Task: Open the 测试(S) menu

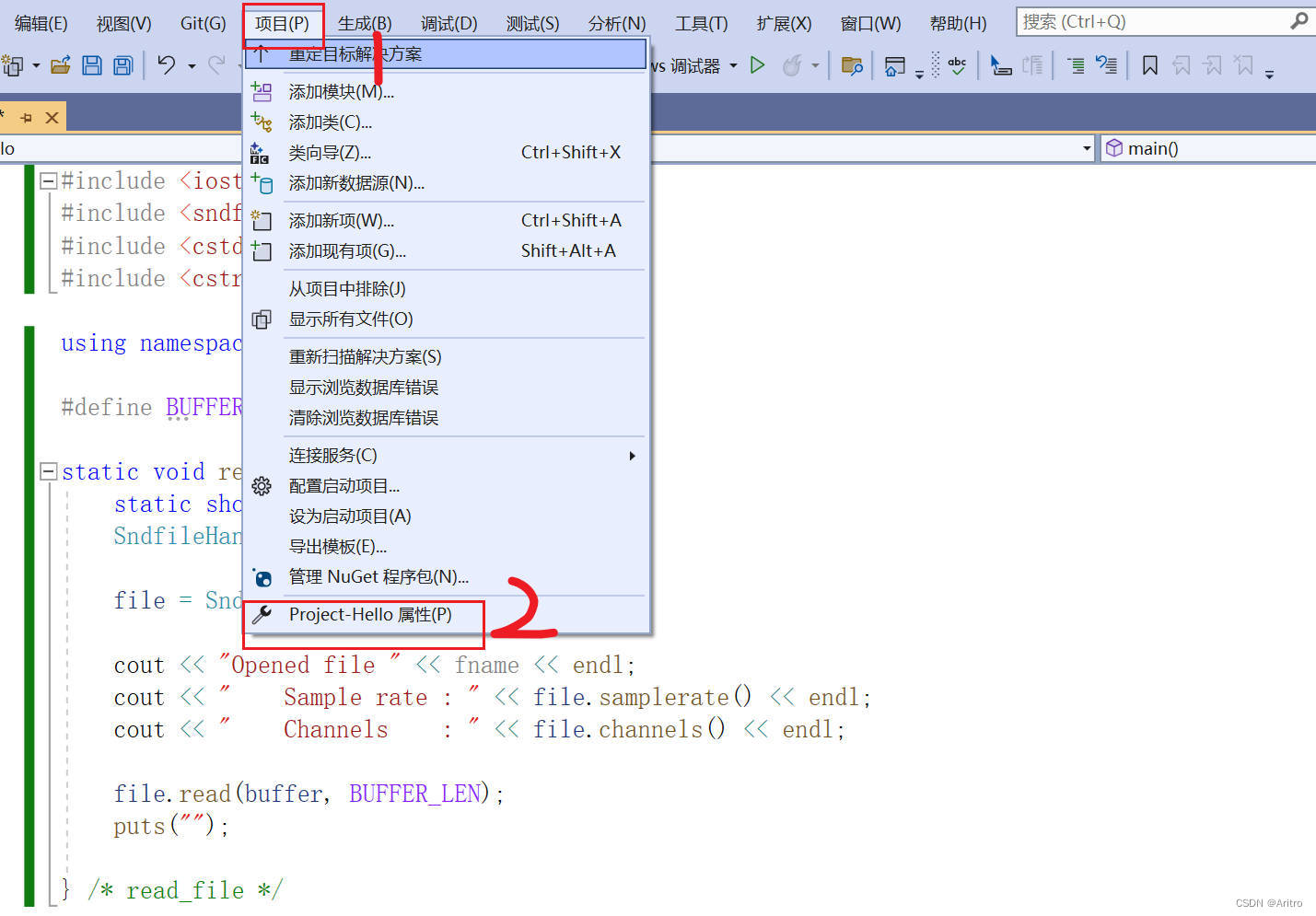Action: (532, 23)
